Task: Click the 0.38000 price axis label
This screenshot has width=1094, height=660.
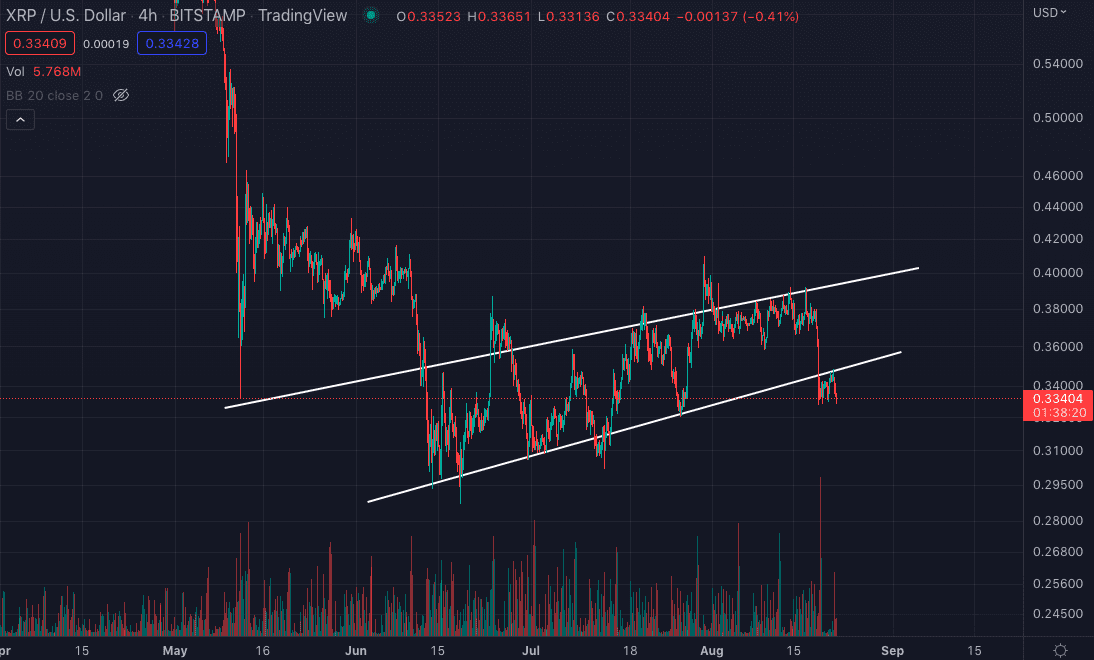Action: click(1058, 308)
